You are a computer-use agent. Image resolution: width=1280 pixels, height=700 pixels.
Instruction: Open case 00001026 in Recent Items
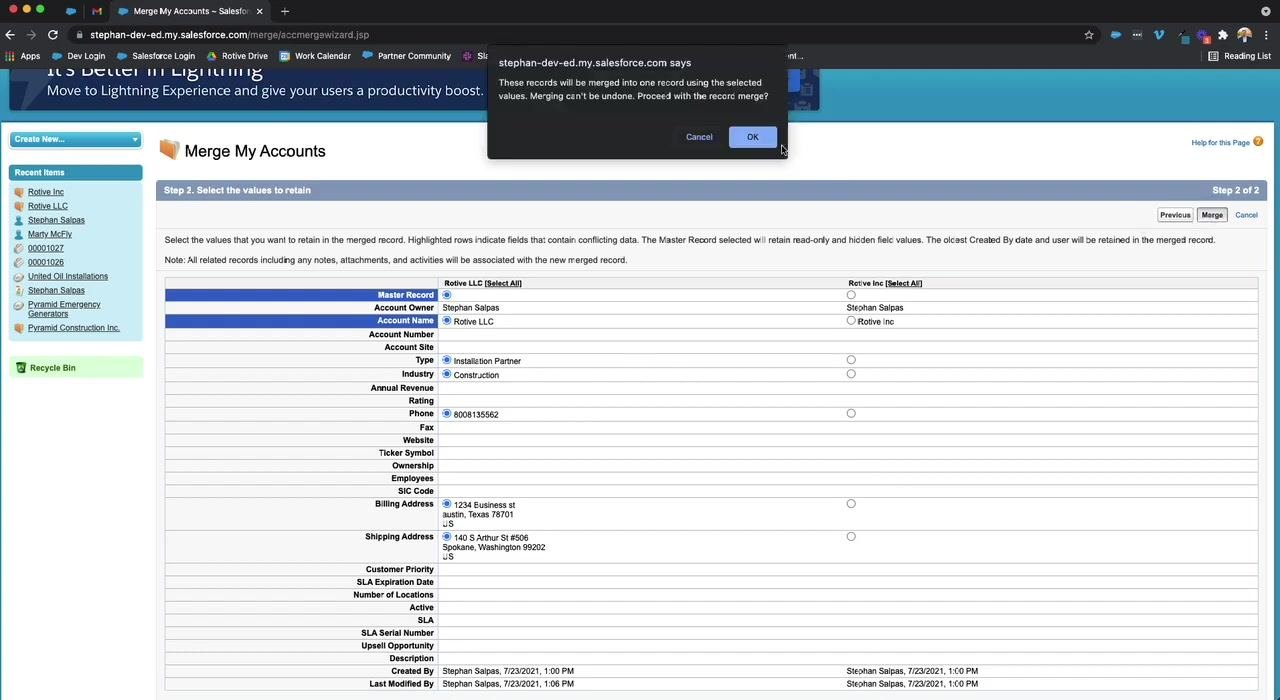pyautogui.click(x=46, y=262)
